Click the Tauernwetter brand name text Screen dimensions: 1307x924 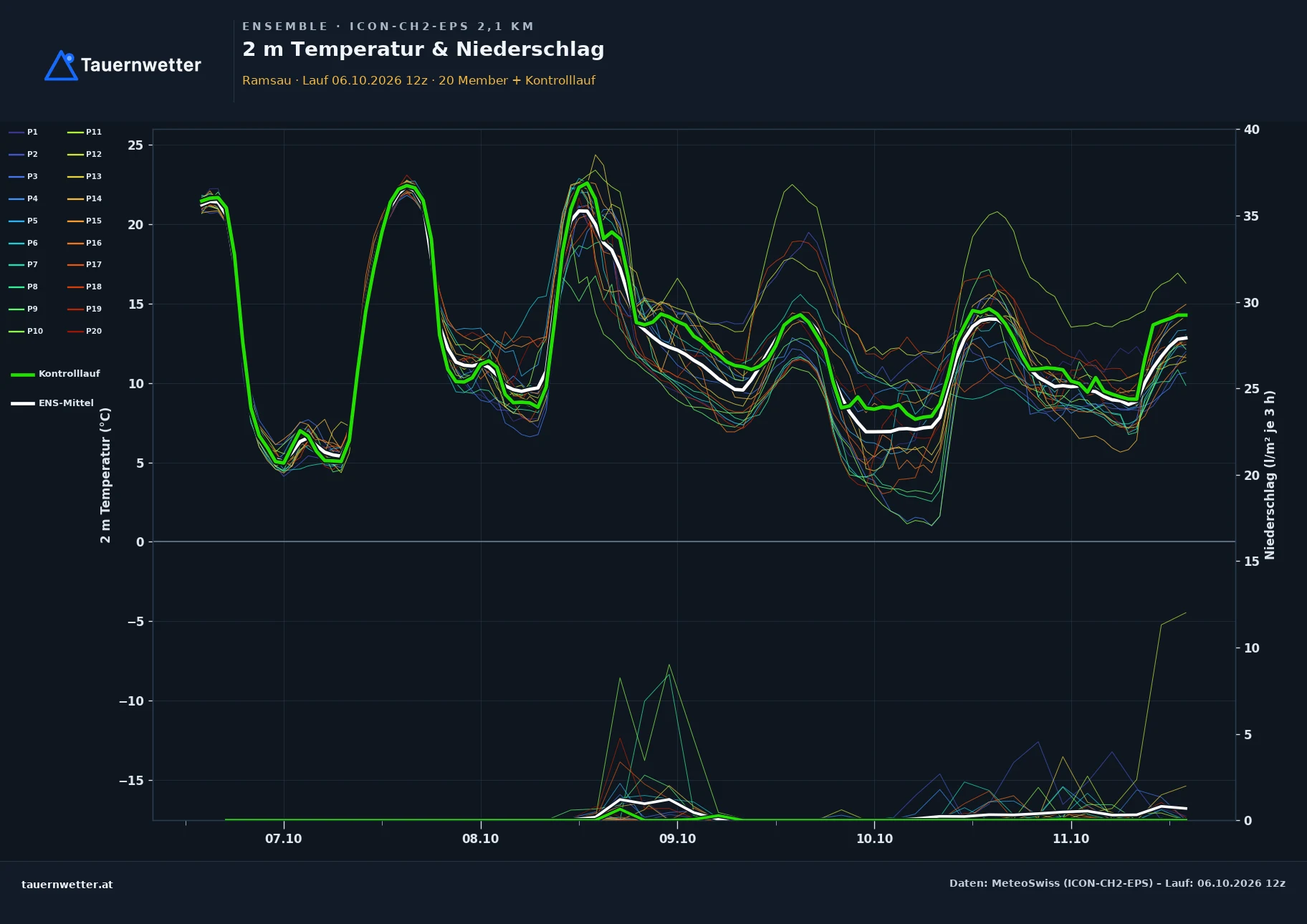click(x=141, y=66)
